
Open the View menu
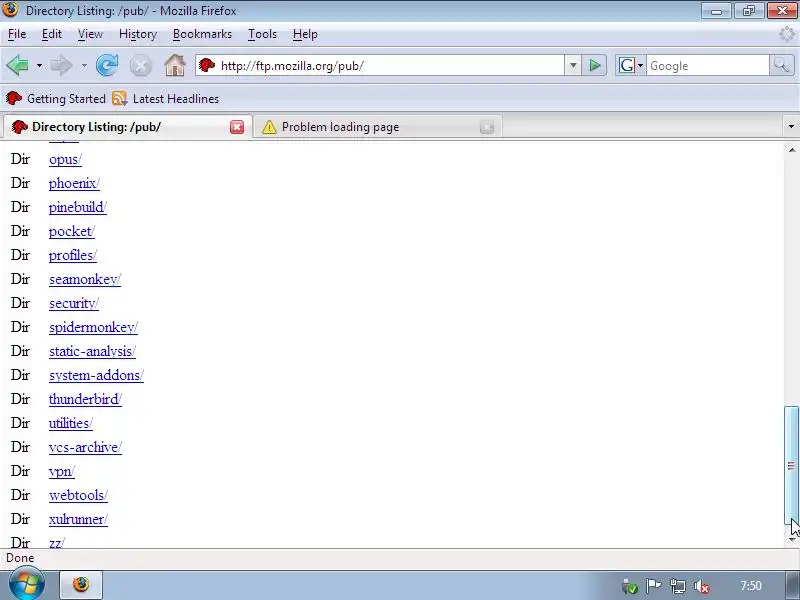tap(90, 34)
